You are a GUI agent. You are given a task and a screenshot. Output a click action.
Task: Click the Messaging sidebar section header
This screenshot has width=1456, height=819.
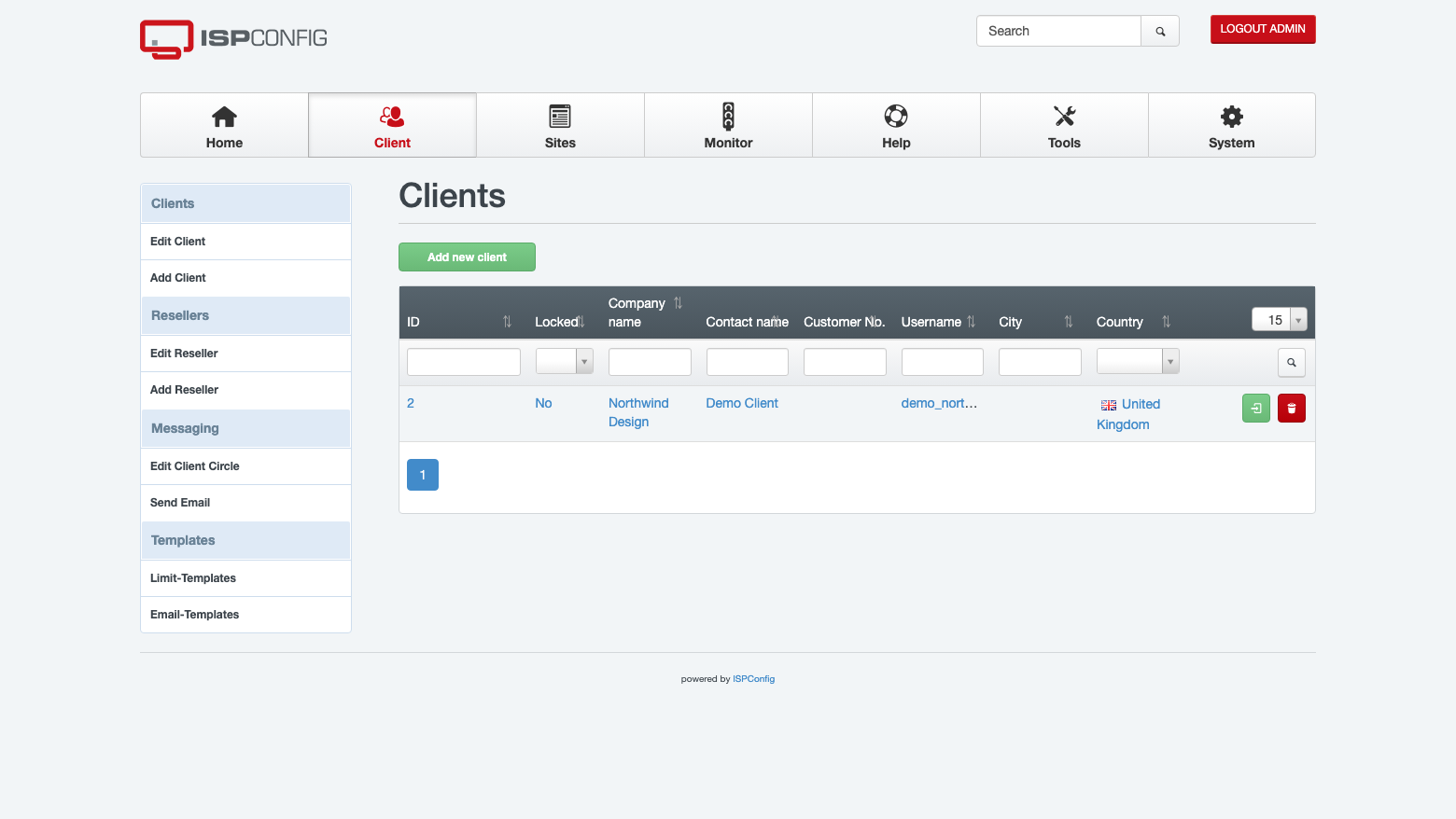pyautogui.click(x=245, y=428)
